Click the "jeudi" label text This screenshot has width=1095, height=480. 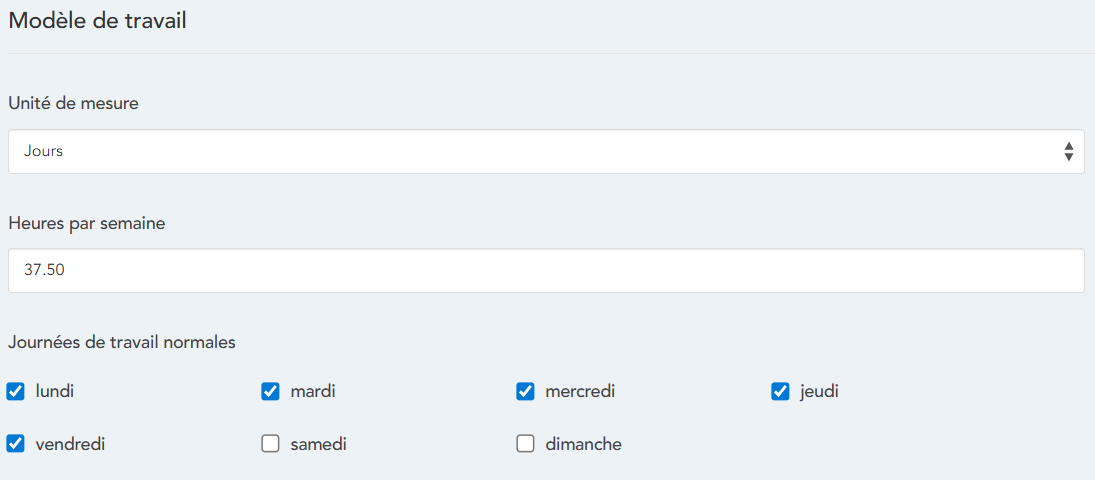coord(819,392)
